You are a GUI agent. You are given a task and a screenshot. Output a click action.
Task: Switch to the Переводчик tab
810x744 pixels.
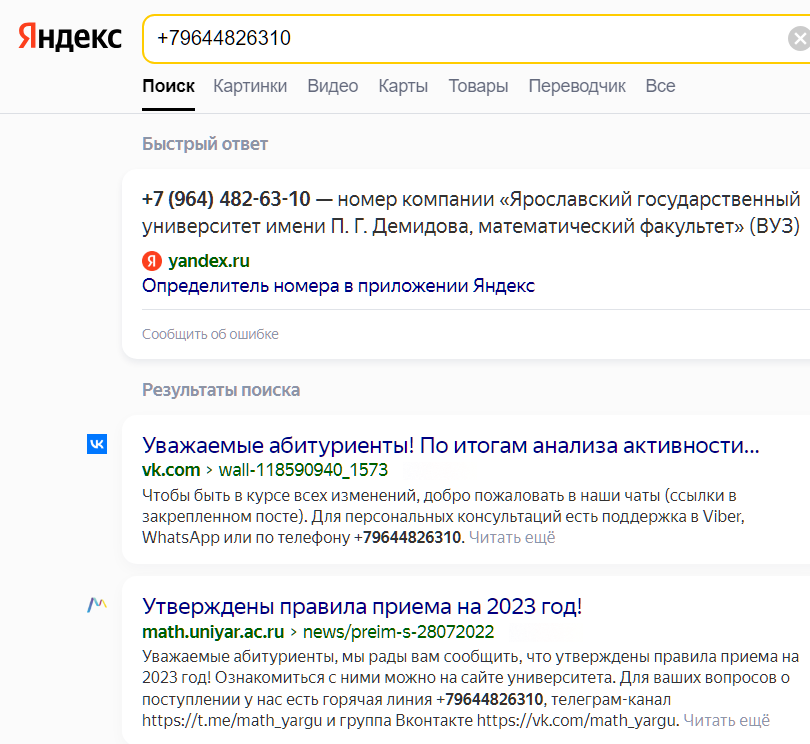(577, 86)
